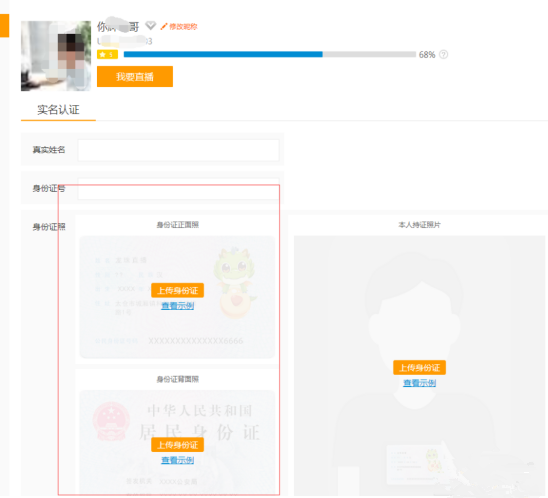The height and width of the screenshot is (498, 548).
Task: Click the blue level progress bar
Action: (270, 54)
